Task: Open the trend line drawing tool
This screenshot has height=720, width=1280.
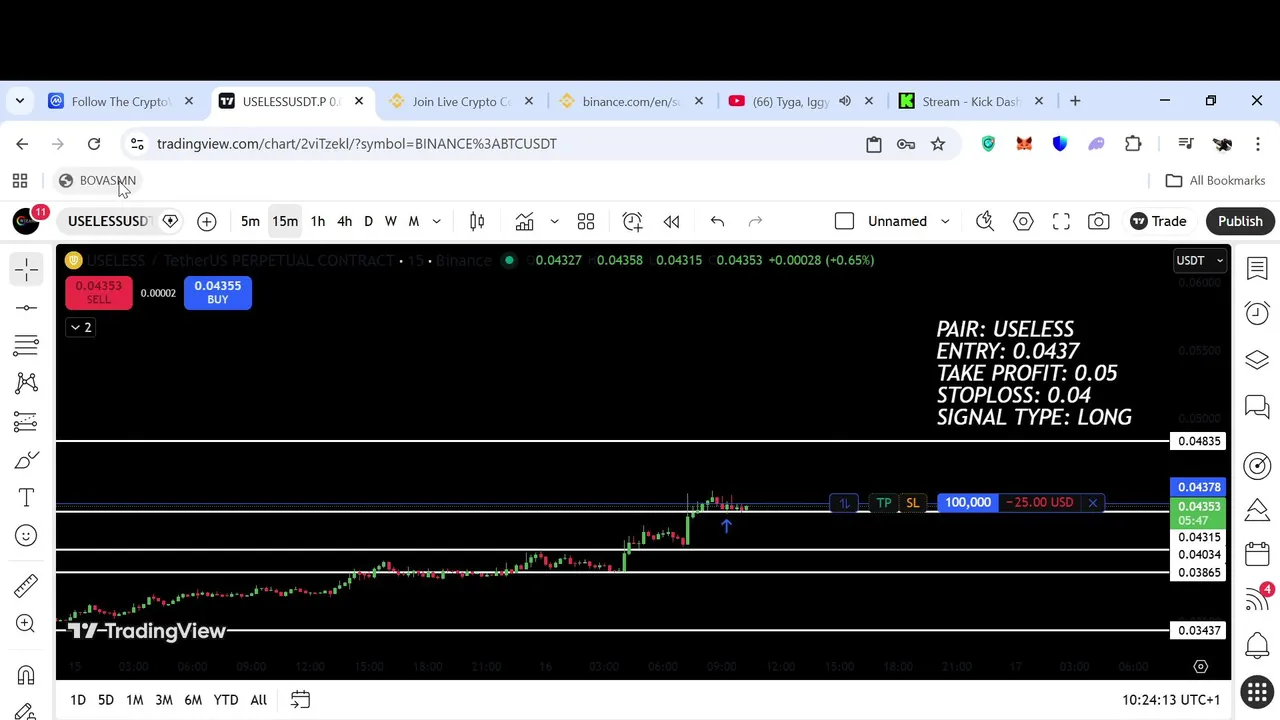Action: 27,307
